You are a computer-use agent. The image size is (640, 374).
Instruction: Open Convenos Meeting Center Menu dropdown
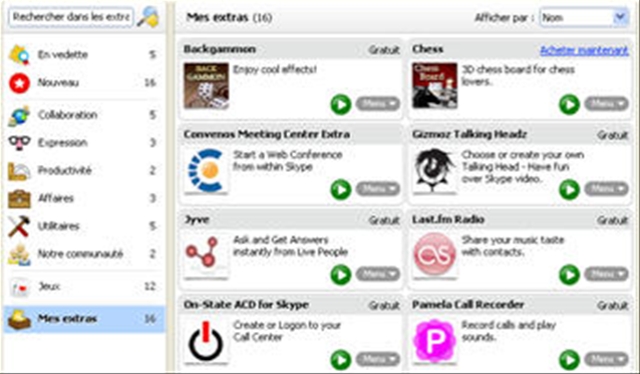pos(378,189)
